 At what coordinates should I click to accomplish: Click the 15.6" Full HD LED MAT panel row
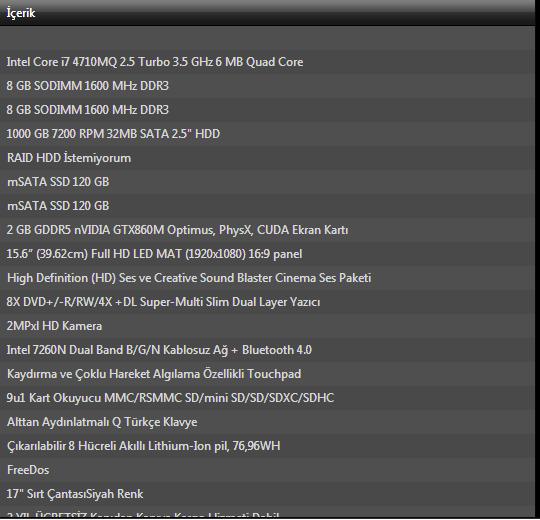coord(268,254)
